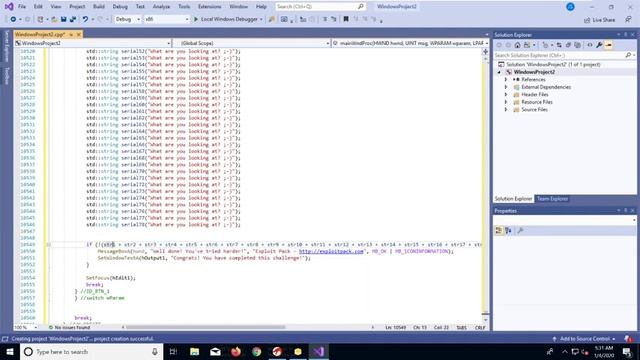This screenshot has height=360, width=640.
Task: Click the No issues found indicator
Action: click(69, 327)
